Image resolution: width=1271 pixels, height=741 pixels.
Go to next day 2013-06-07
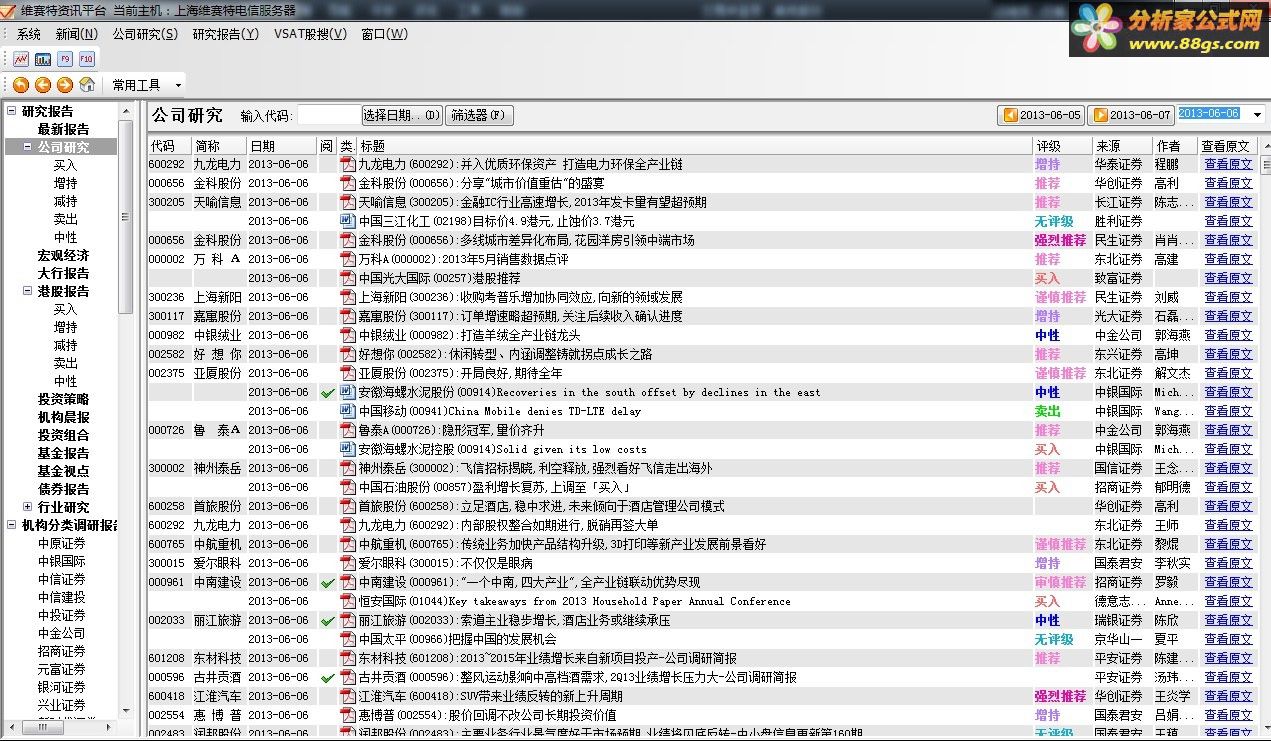pyautogui.click(x=1130, y=115)
